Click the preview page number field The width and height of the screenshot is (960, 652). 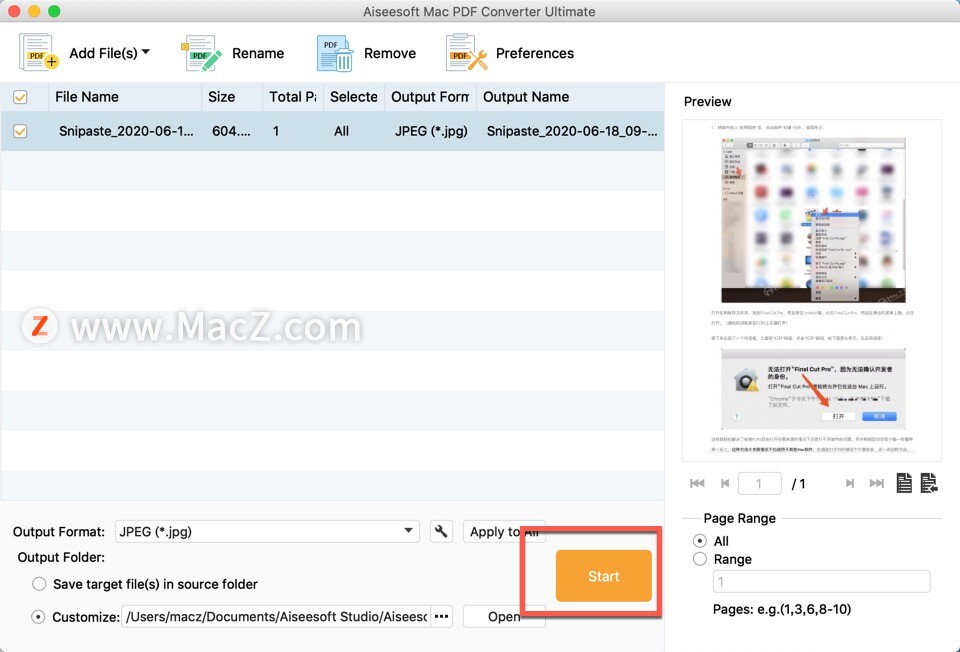tap(759, 484)
